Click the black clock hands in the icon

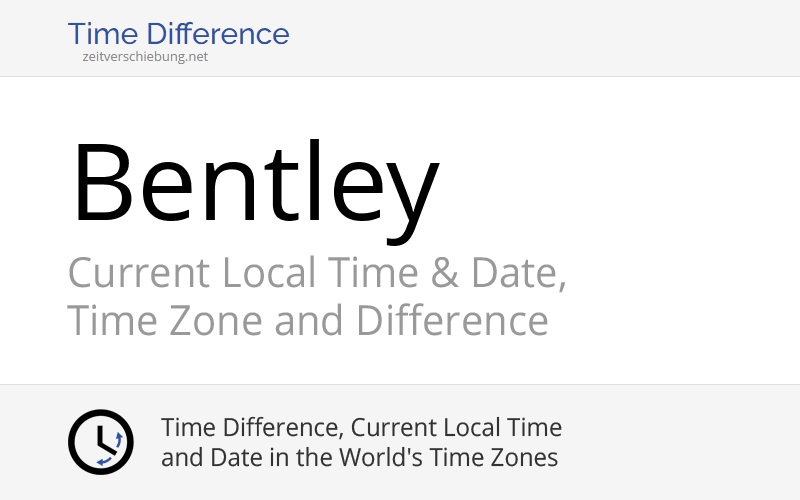(106, 439)
